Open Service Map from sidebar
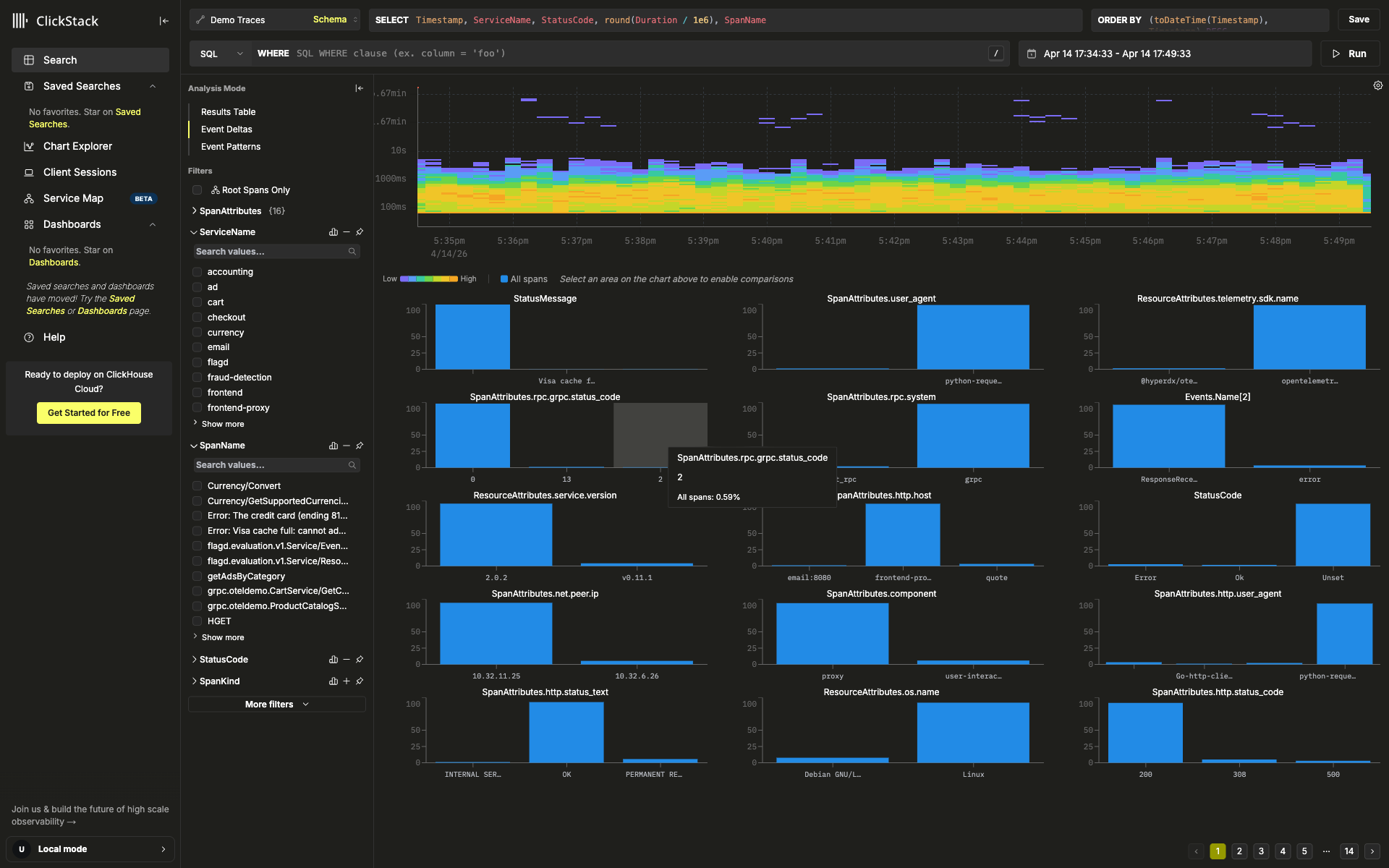The width and height of the screenshot is (1389, 868). 73,198
